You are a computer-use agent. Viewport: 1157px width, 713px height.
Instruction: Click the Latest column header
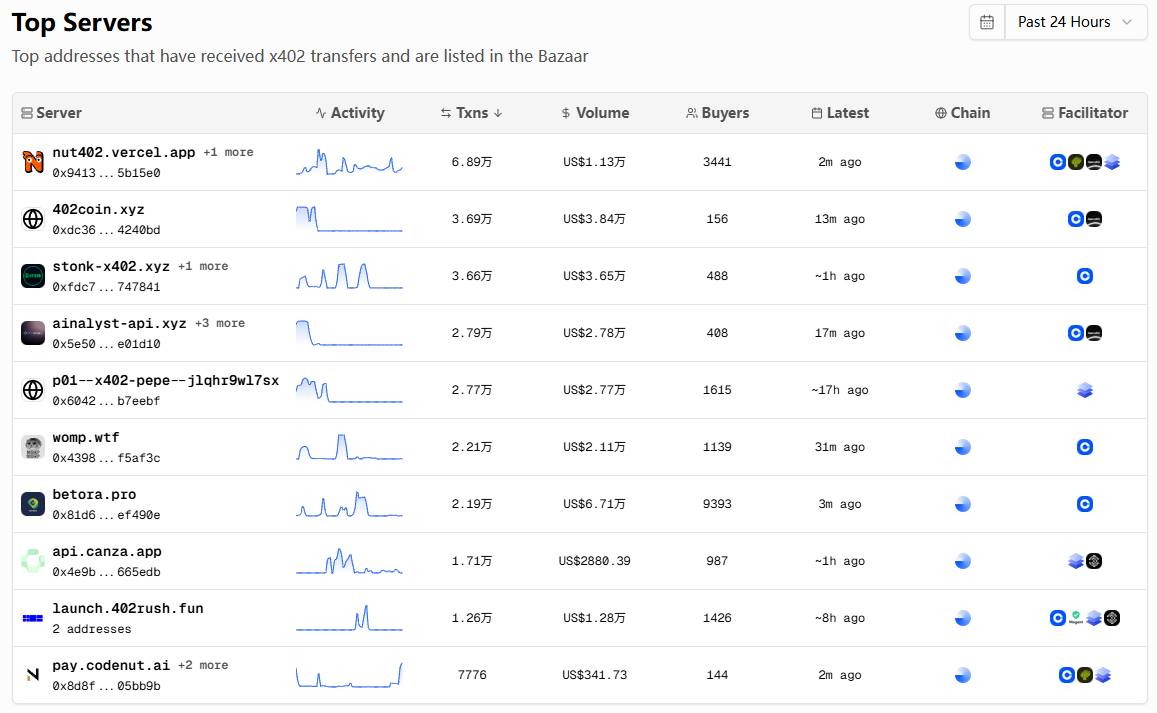pos(840,113)
